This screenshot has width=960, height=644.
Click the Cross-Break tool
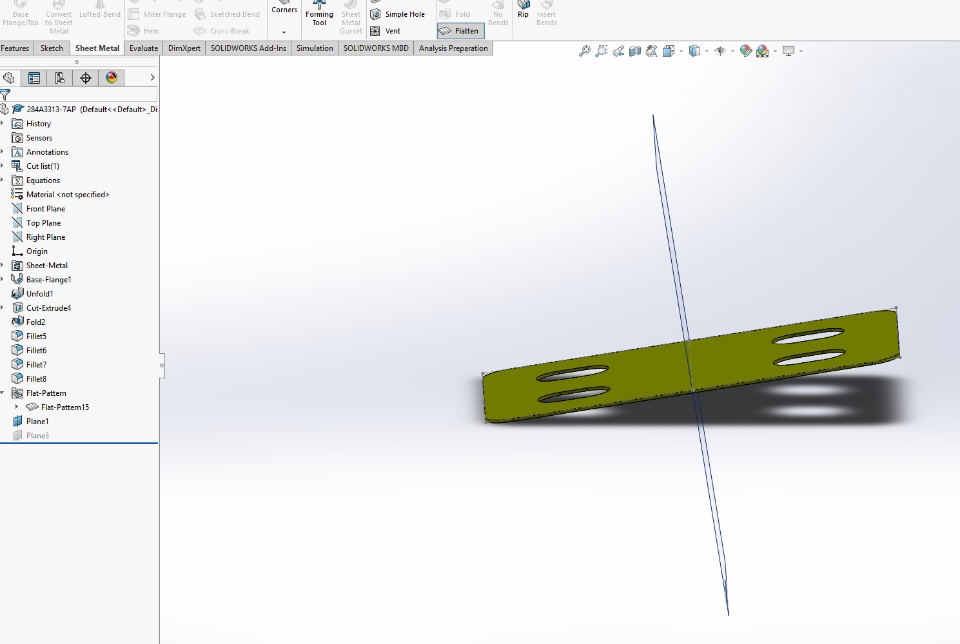click(x=222, y=31)
